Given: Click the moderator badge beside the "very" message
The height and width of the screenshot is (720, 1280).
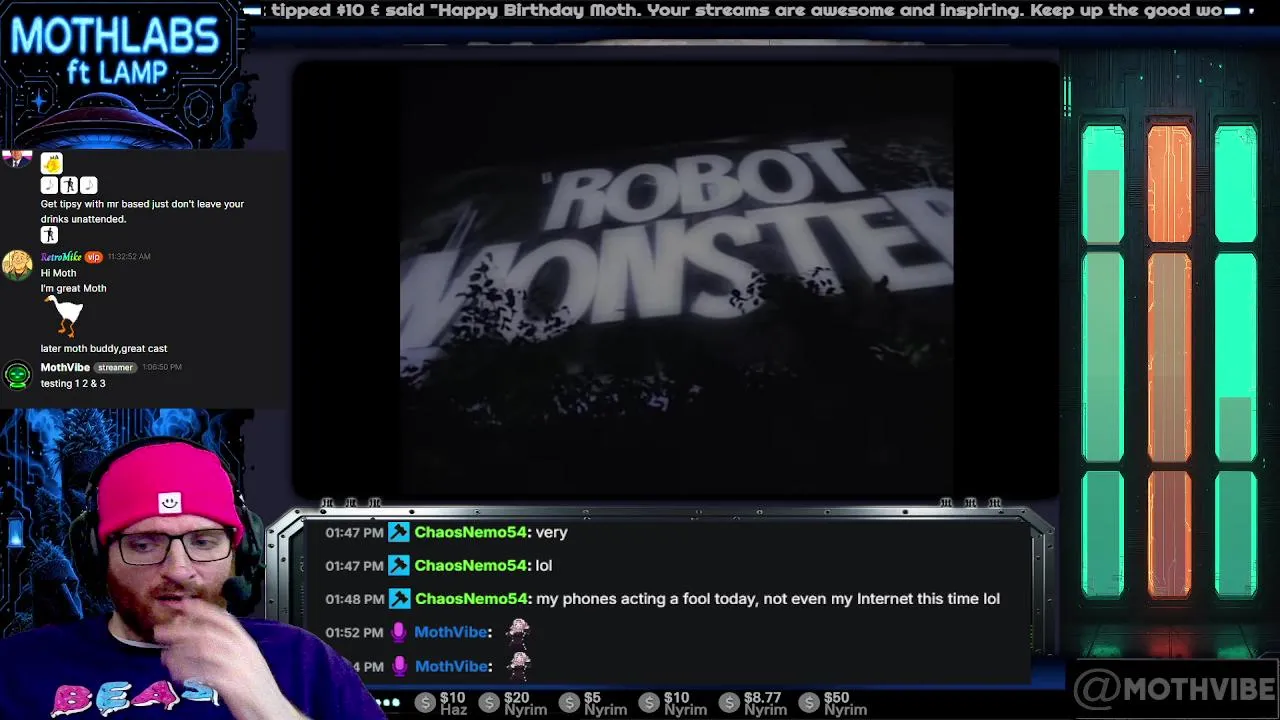Looking at the screenshot, I should tap(399, 533).
